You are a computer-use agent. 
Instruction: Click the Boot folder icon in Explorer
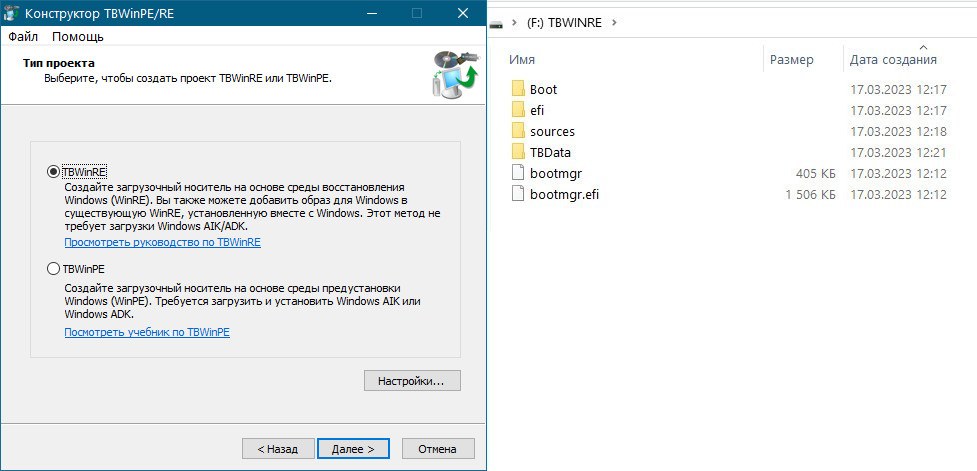click(518, 89)
